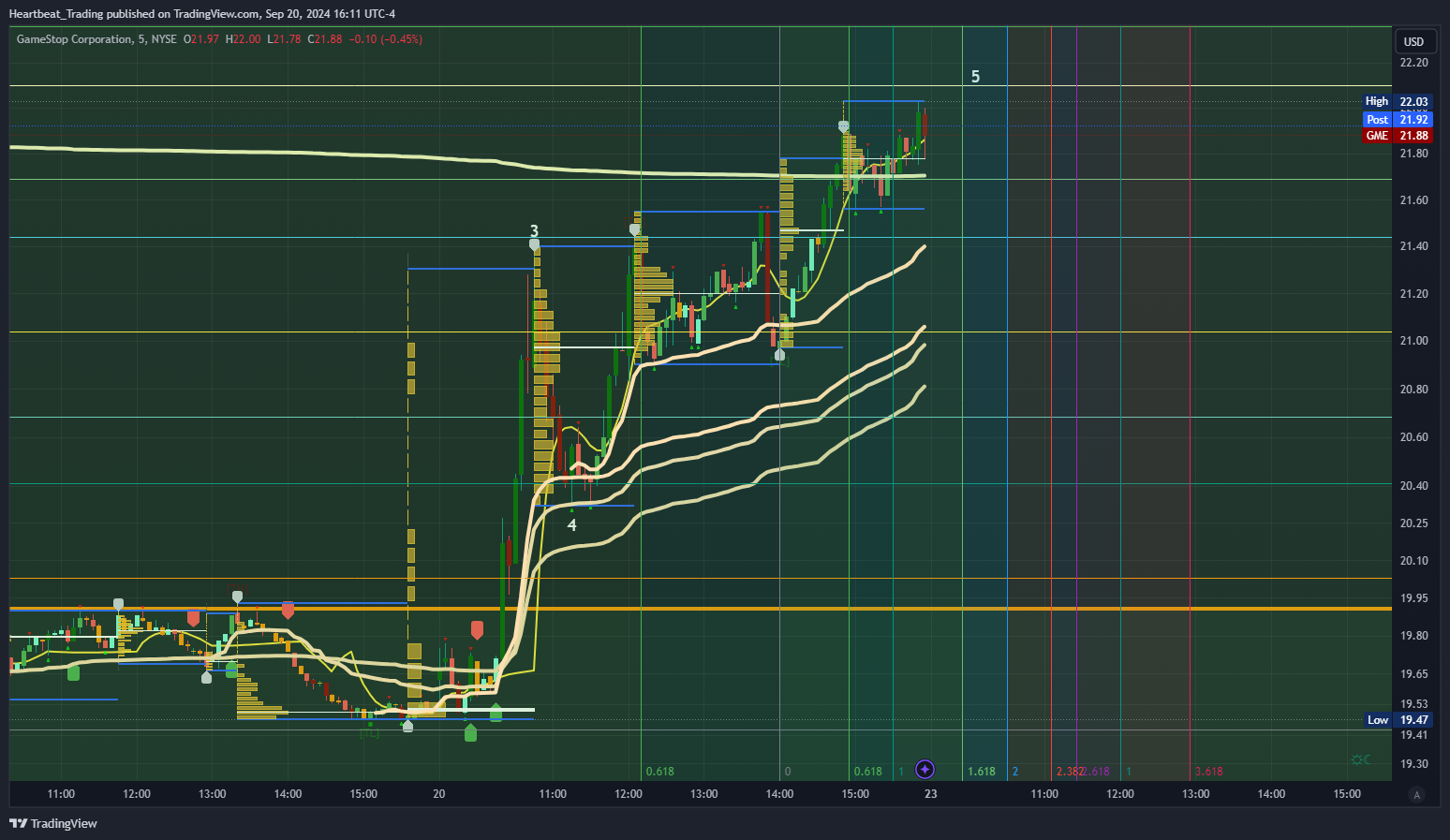Toggle the auto-scale A button
Screen dimensions: 1450x840
[x=1416, y=795]
